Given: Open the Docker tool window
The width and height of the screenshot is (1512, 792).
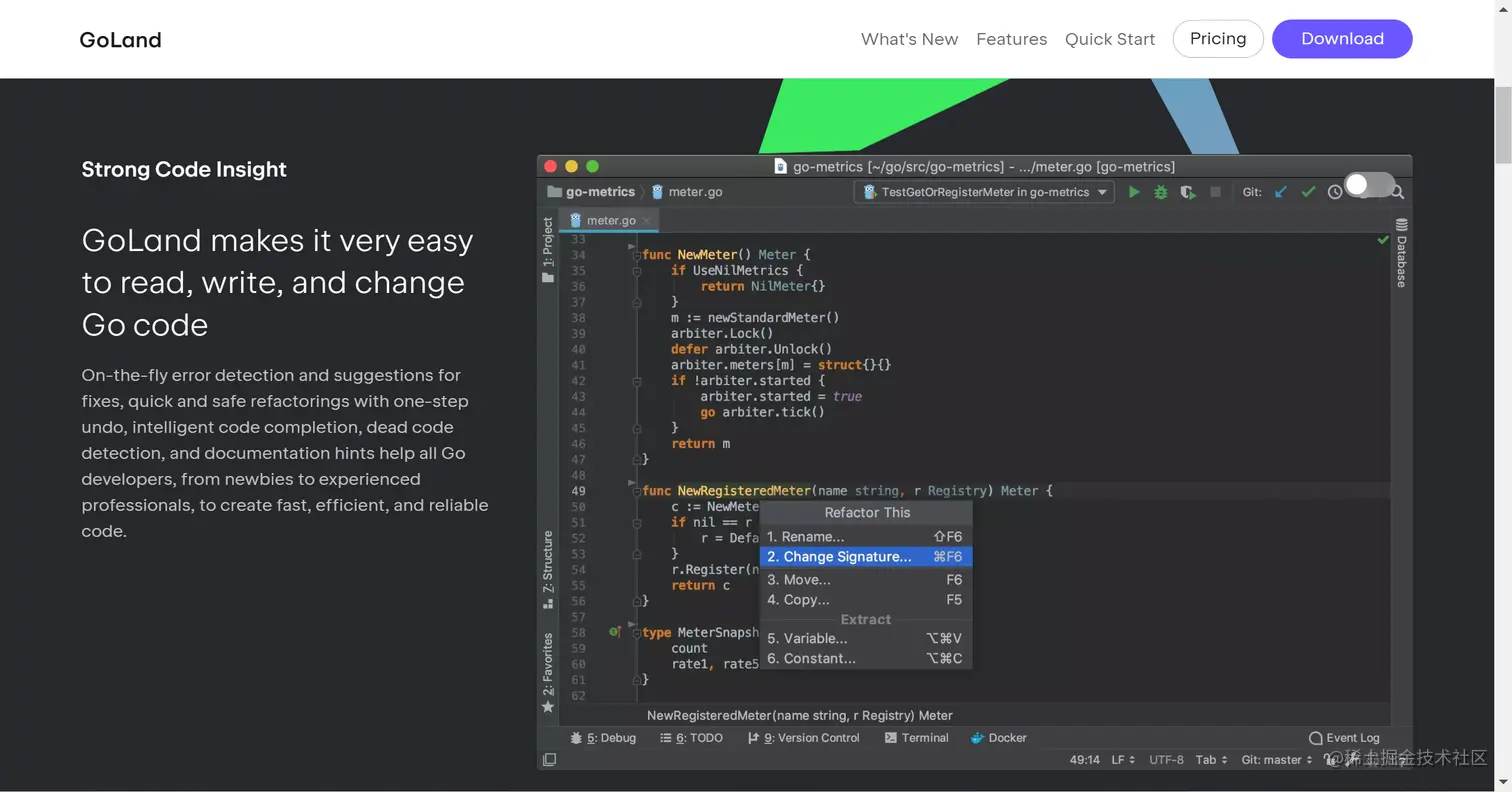Looking at the screenshot, I should [999, 738].
